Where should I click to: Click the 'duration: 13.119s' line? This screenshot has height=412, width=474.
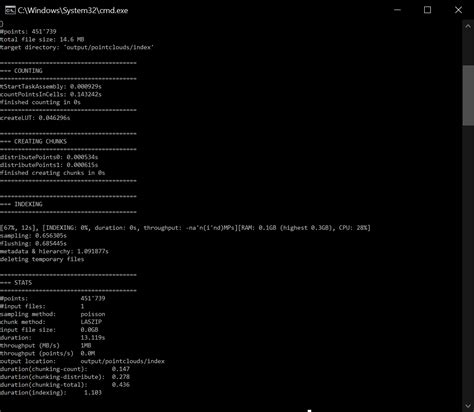(x=53, y=338)
